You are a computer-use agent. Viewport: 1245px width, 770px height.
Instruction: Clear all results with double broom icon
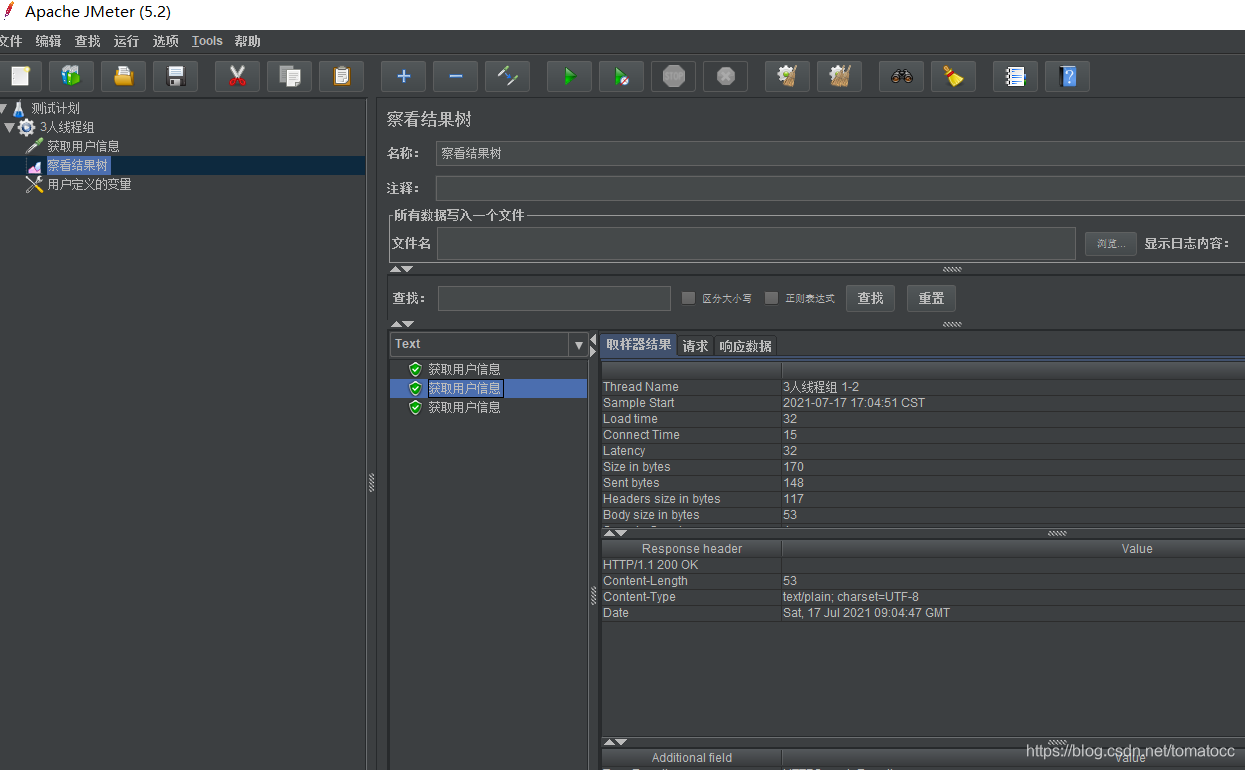tap(839, 76)
